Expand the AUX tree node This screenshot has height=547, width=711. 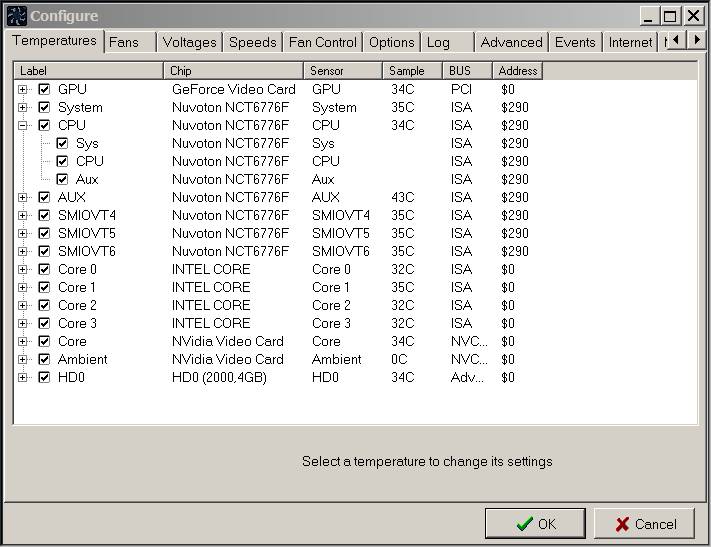coord(23,198)
